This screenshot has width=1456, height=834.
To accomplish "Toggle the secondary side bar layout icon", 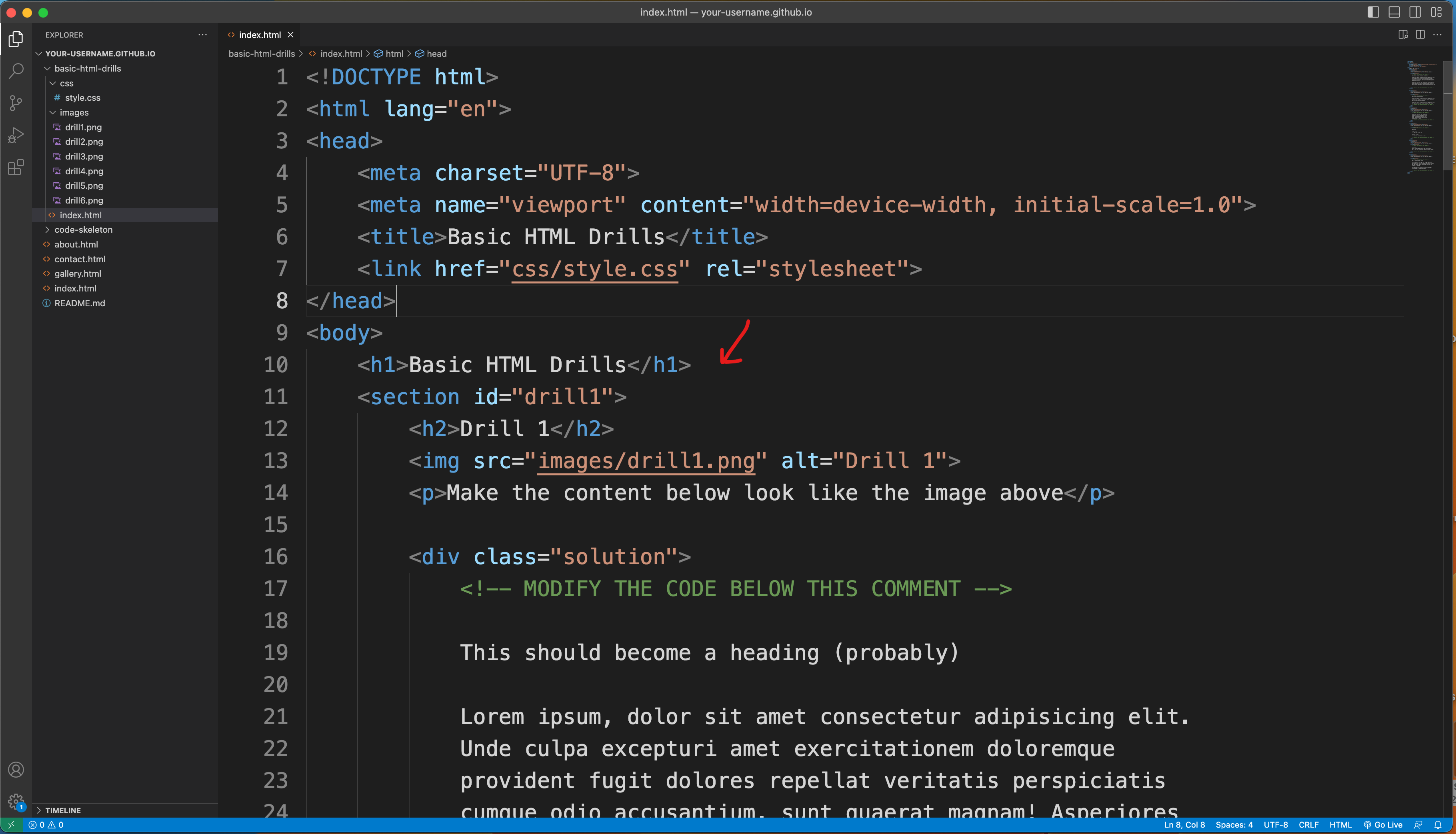I will pos(1415,12).
